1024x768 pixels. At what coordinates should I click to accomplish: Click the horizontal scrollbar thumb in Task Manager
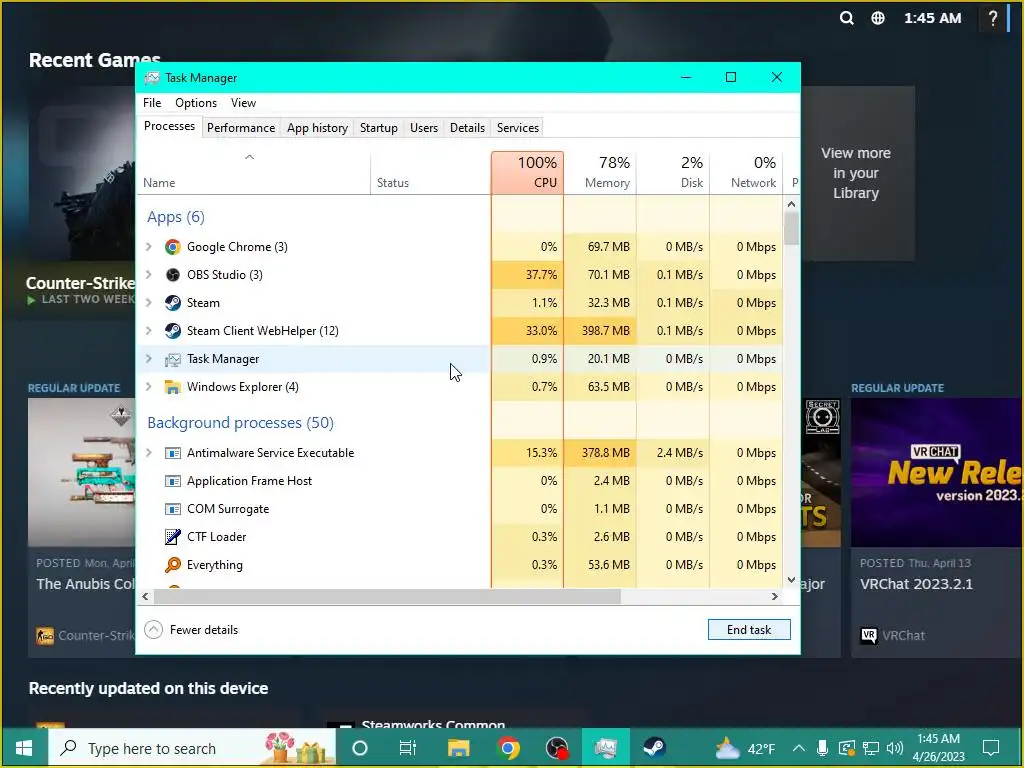(387, 596)
